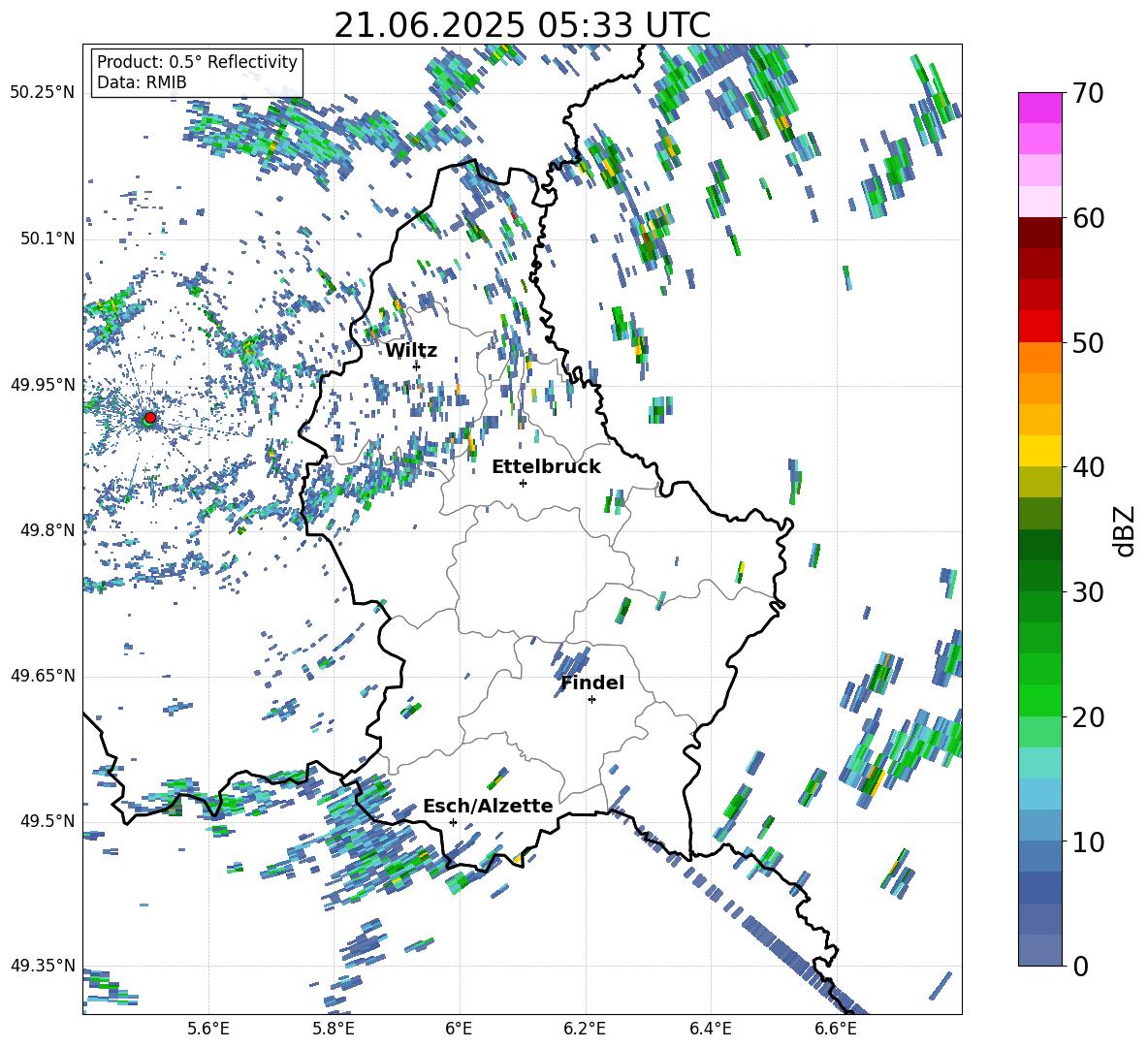The image size is (1148, 1048).
Task: Click the 30 tick on colorbar
Action: (x=1088, y=592)
